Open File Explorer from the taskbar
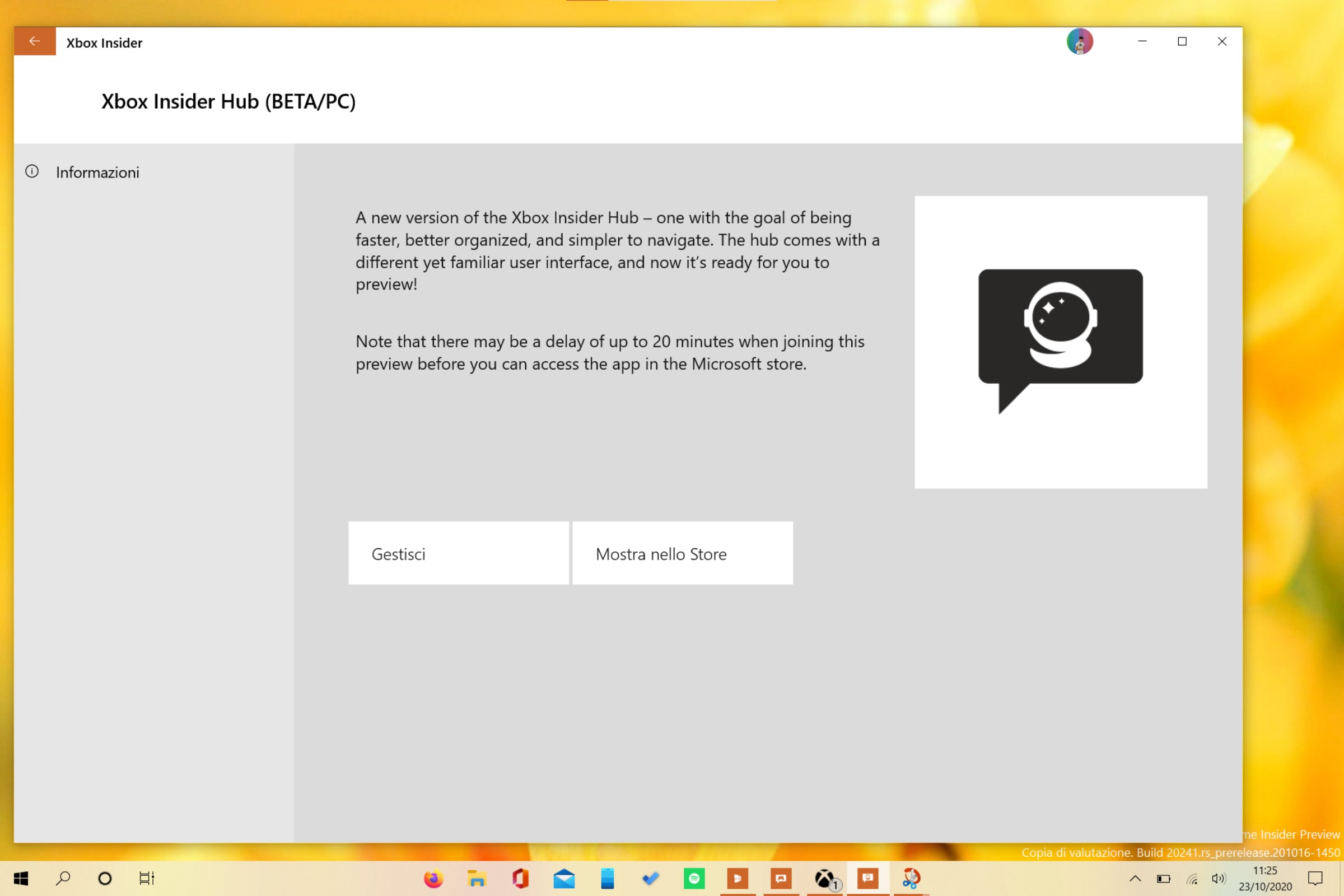This screenshot has height=896, width=1344. coord(477,878)
